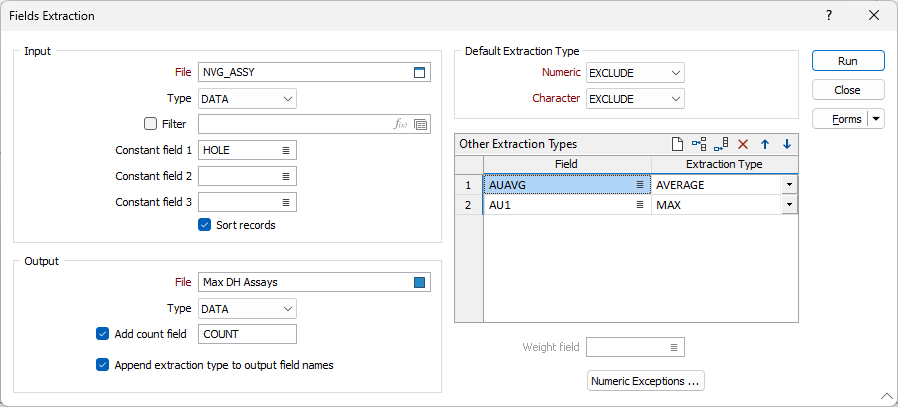Viewport: 898px width, 407px height.
Task: Move selected row up with blue arrow
Action: click(x=765, y=144)
